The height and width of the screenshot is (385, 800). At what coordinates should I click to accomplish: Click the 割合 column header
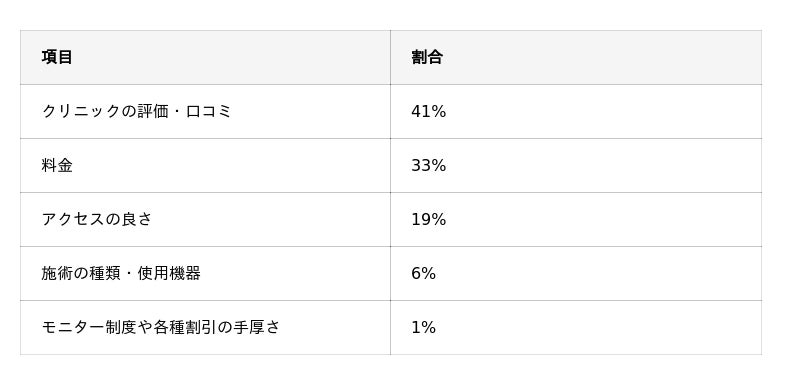pyautogui.click(x=576, y=57)
